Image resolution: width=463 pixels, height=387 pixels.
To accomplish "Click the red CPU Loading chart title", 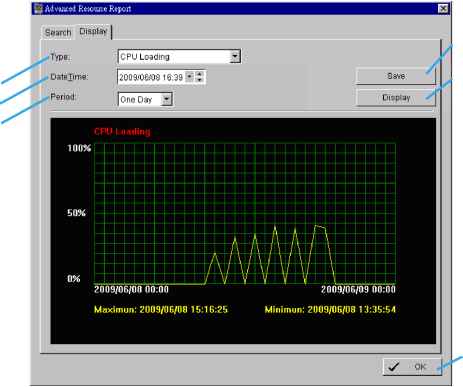I will [122, 131].
